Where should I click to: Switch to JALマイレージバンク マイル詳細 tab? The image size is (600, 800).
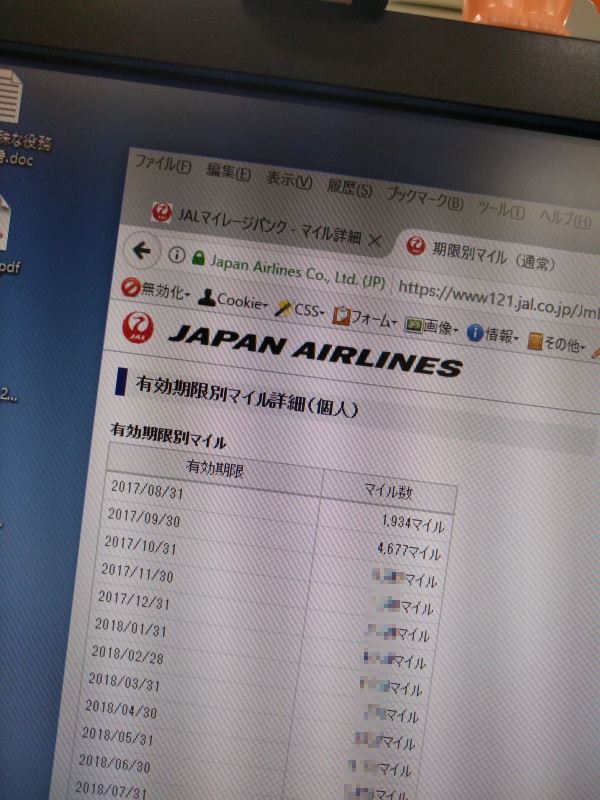tap(269, 224)
